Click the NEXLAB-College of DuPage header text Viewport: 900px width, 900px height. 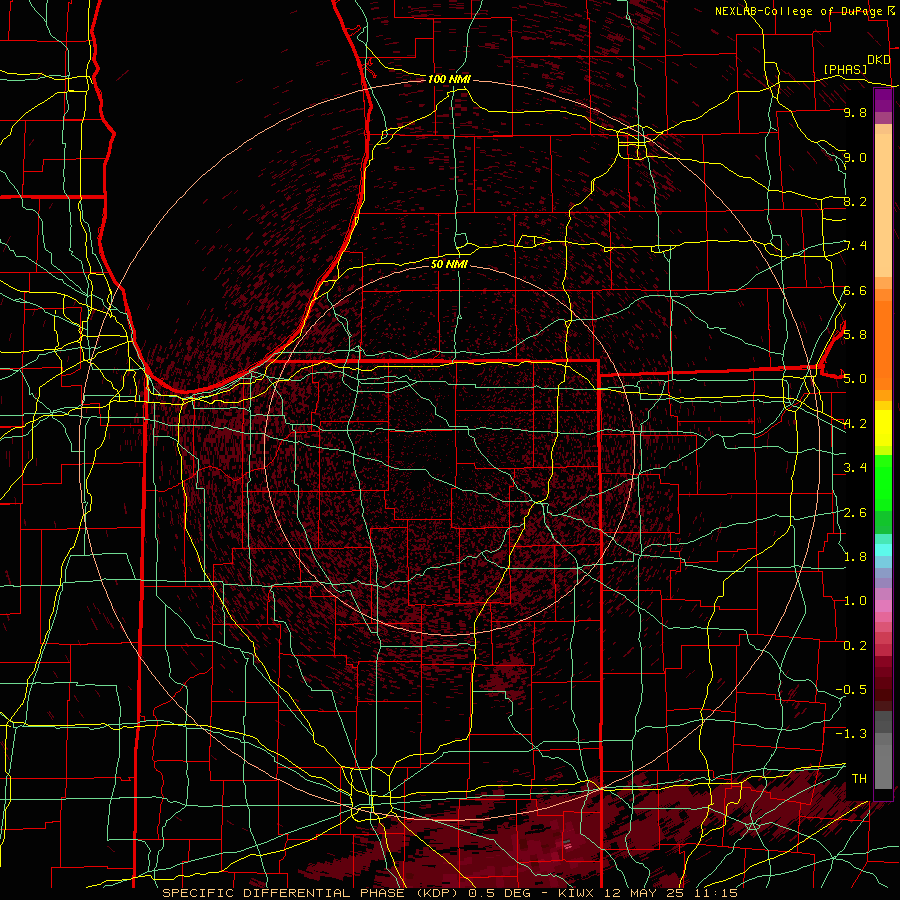[799, 11]
